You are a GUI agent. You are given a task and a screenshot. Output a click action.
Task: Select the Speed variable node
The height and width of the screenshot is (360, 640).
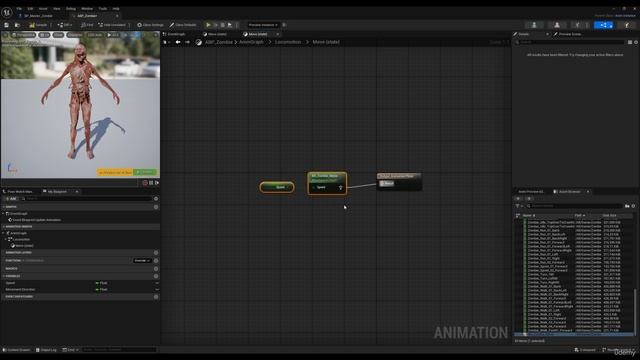[x=277, y=187]
